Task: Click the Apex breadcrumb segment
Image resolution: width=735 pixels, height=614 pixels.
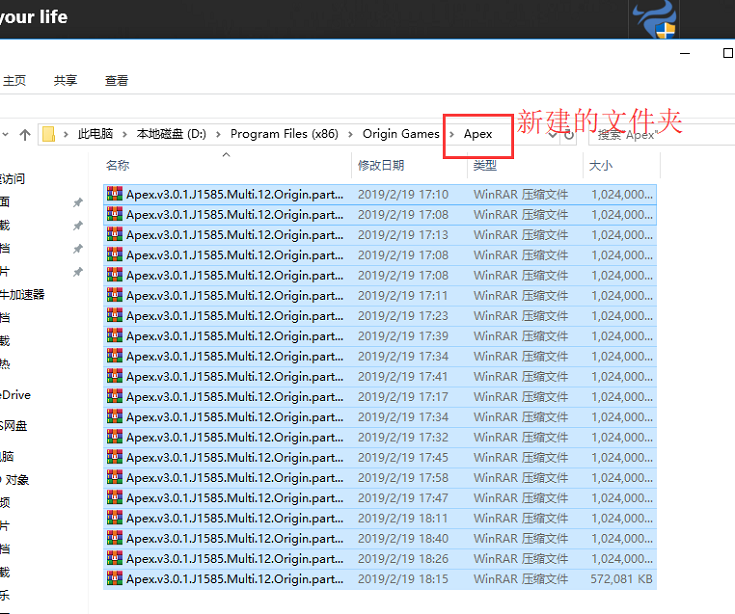Action: 478,134
